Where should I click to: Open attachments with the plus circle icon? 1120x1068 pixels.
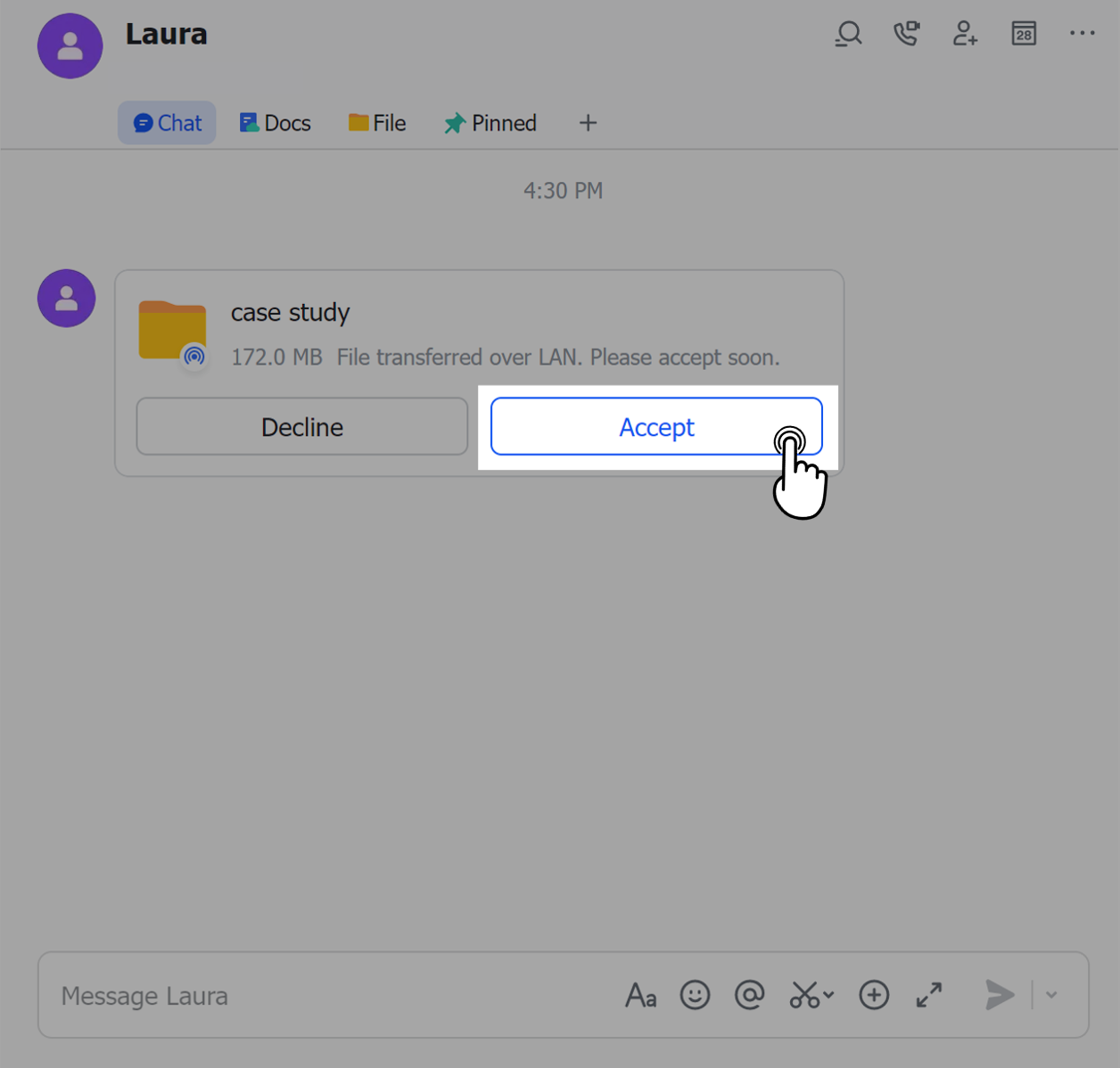(x=874, y=995)
